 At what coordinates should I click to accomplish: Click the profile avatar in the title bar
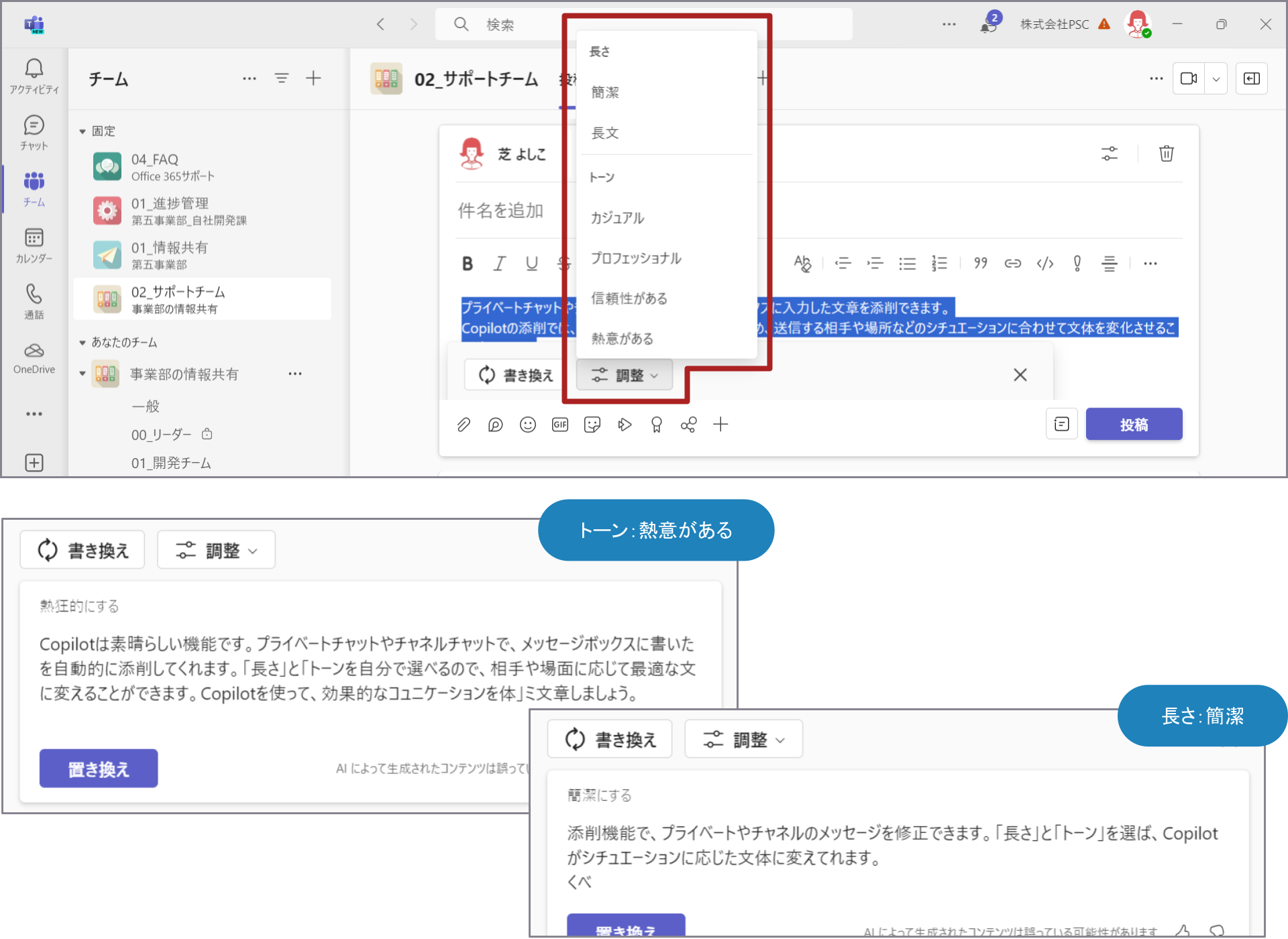(x=1138, y=24)
